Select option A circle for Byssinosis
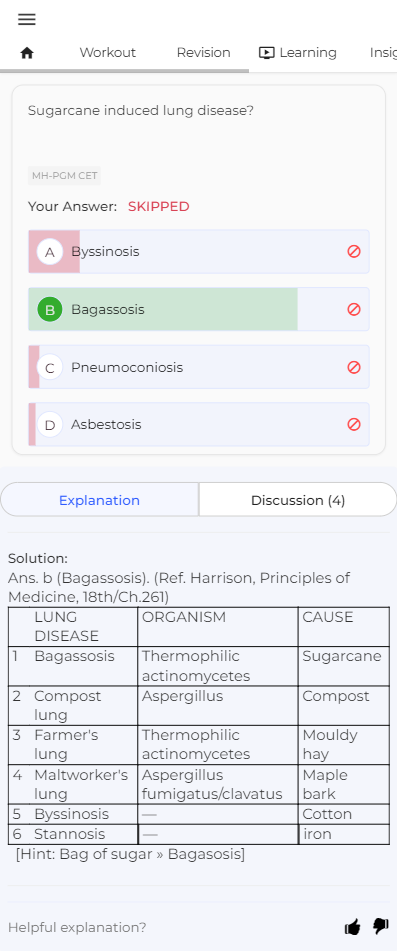397x951 pixels. tap(50, 252)
